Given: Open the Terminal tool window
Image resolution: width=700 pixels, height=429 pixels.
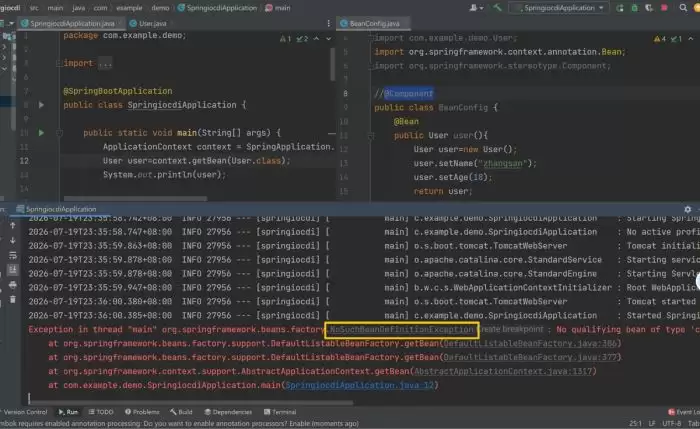Looking at the screenshot, I should (x=280, y=412).
